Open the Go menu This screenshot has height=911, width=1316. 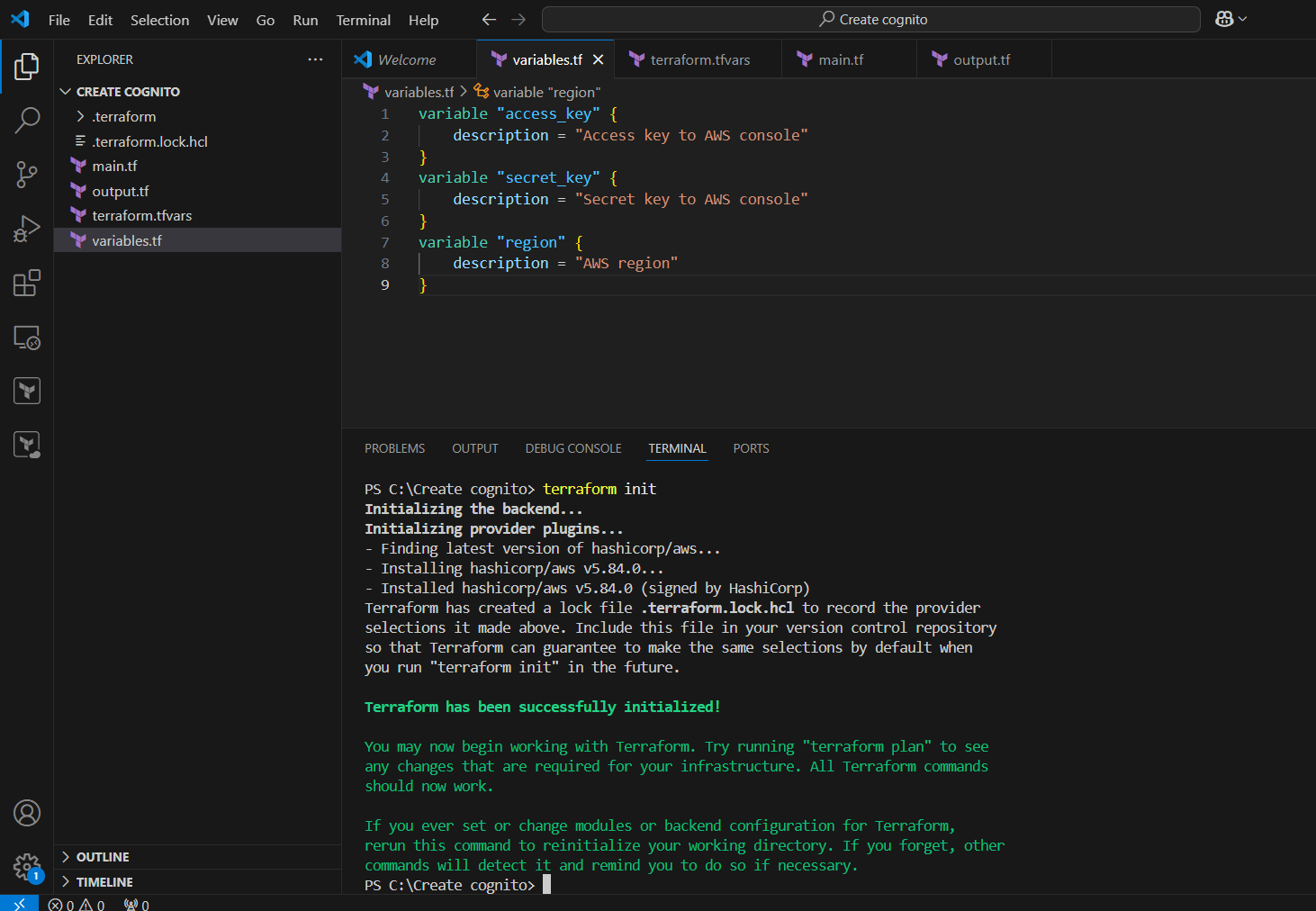(265, 20)
